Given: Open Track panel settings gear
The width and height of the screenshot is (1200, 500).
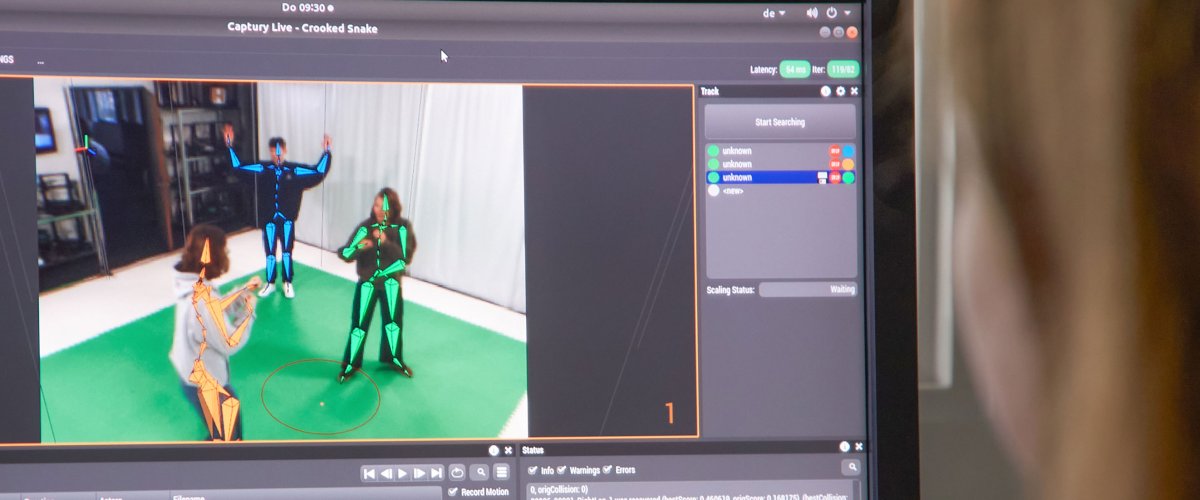Looking at the screenshot, I should (840, 91).
